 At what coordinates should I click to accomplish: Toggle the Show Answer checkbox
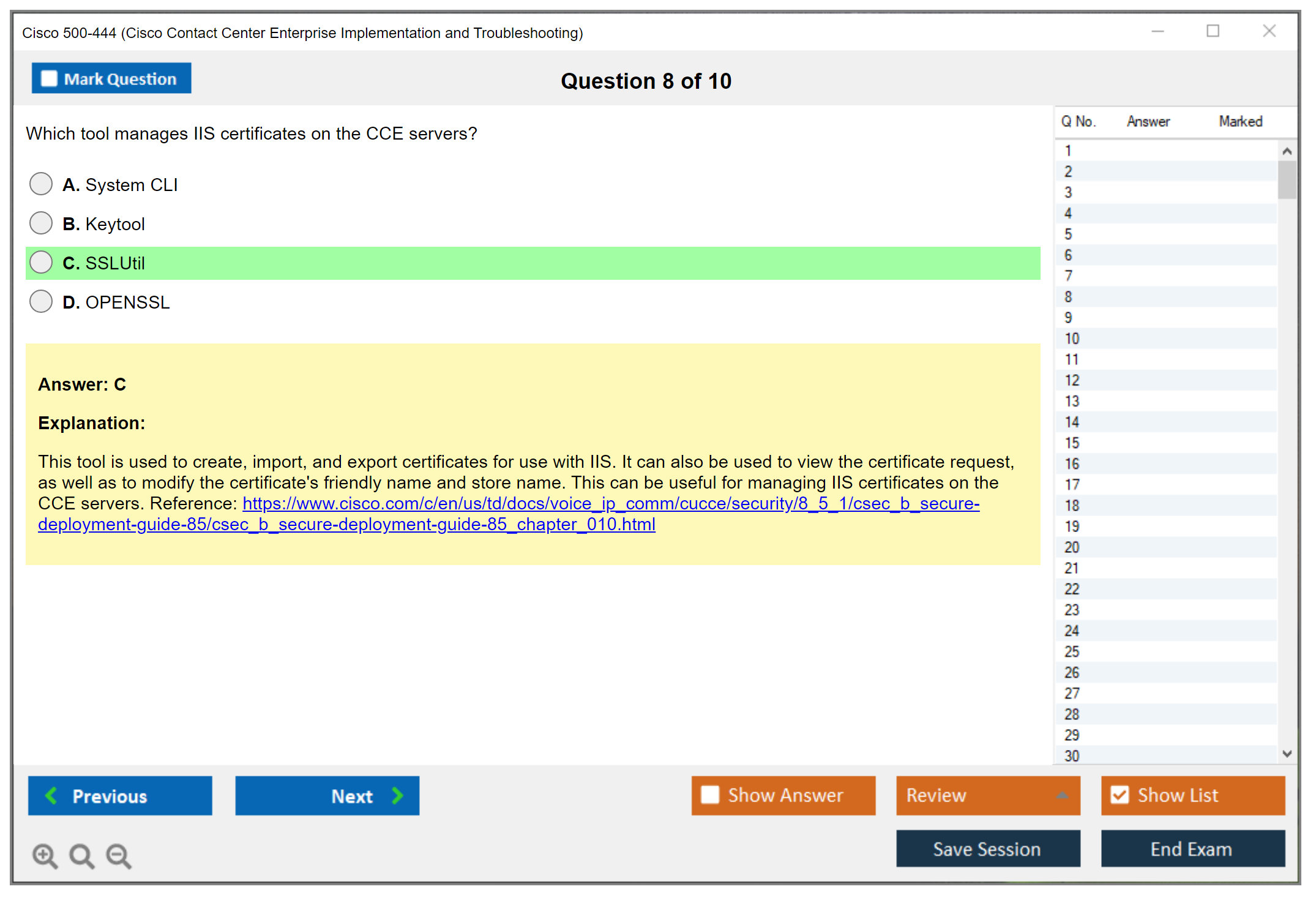(710, 795)
